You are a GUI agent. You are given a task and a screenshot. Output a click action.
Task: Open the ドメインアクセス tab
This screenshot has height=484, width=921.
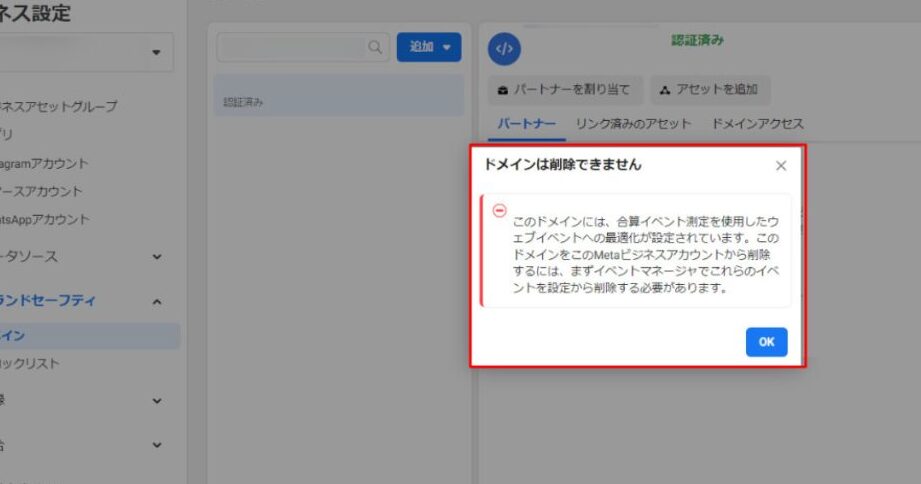click(x=757, y=123)
